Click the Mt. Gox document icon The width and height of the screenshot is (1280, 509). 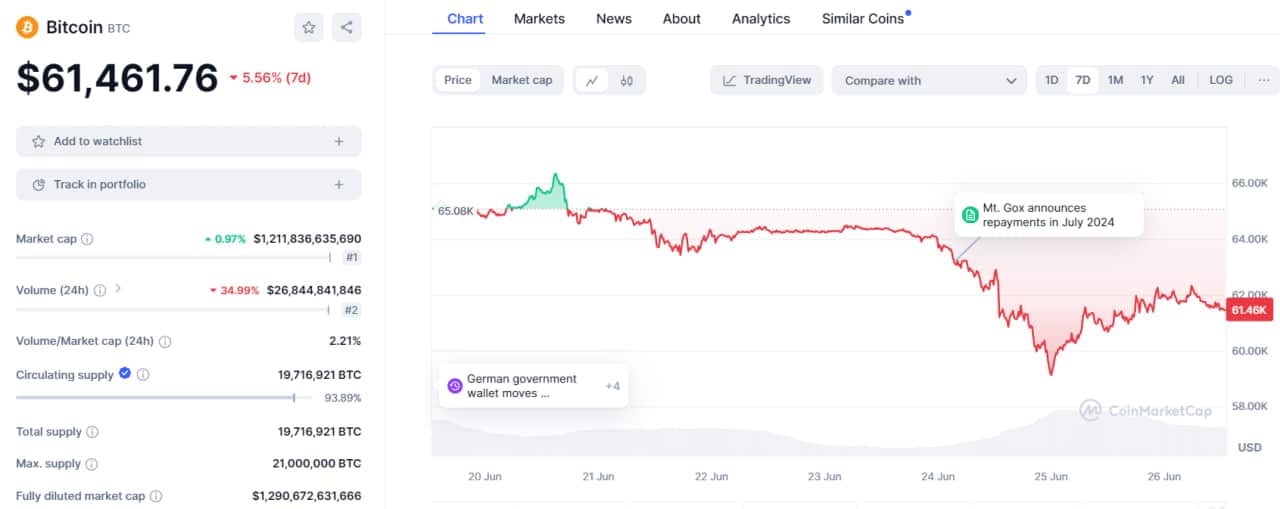pyautogui.click(x=970, y=215)
